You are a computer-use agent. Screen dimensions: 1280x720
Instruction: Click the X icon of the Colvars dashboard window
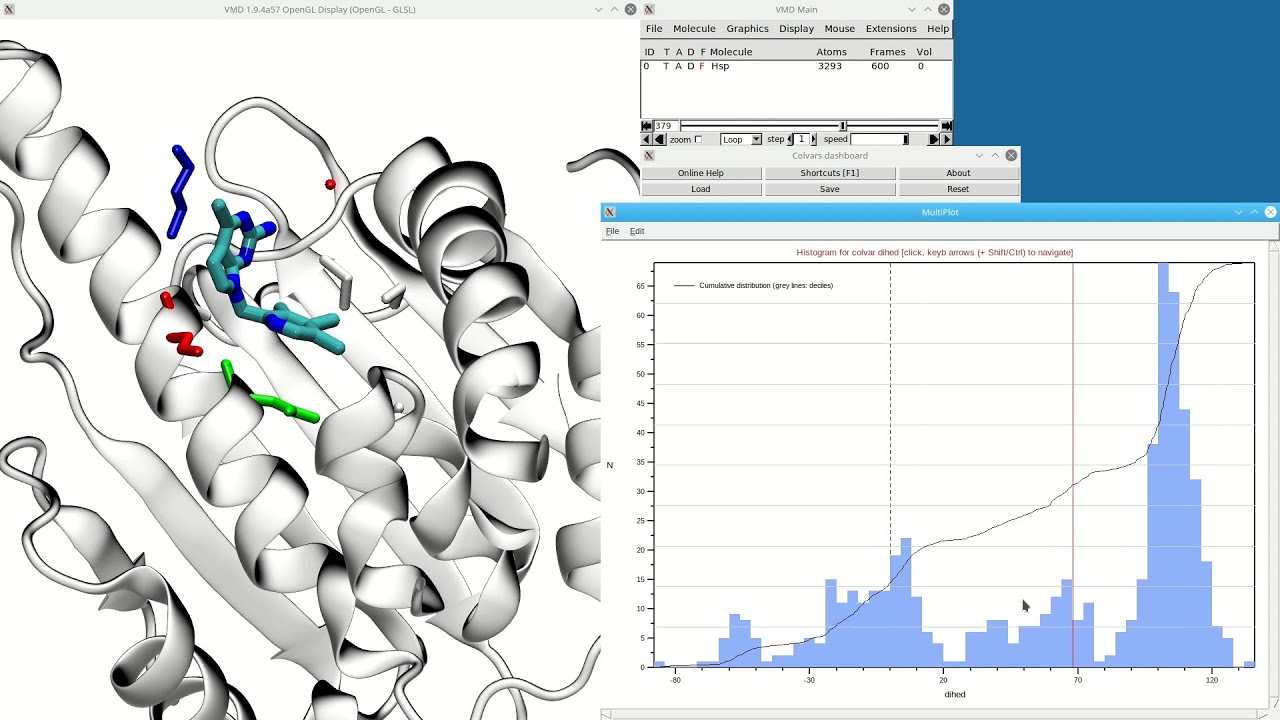[649, 155]
